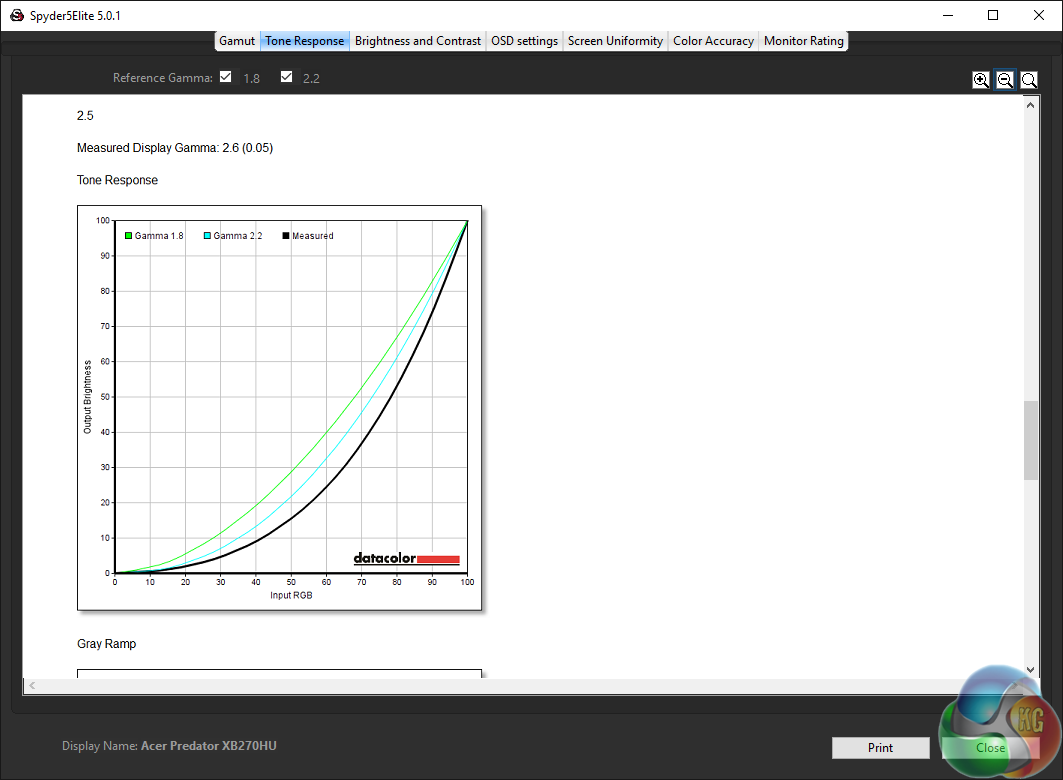Open the Brightness and Contrast tab
Image resolution: width=1063 pixels, height=780 pixels.
[417, 41]
